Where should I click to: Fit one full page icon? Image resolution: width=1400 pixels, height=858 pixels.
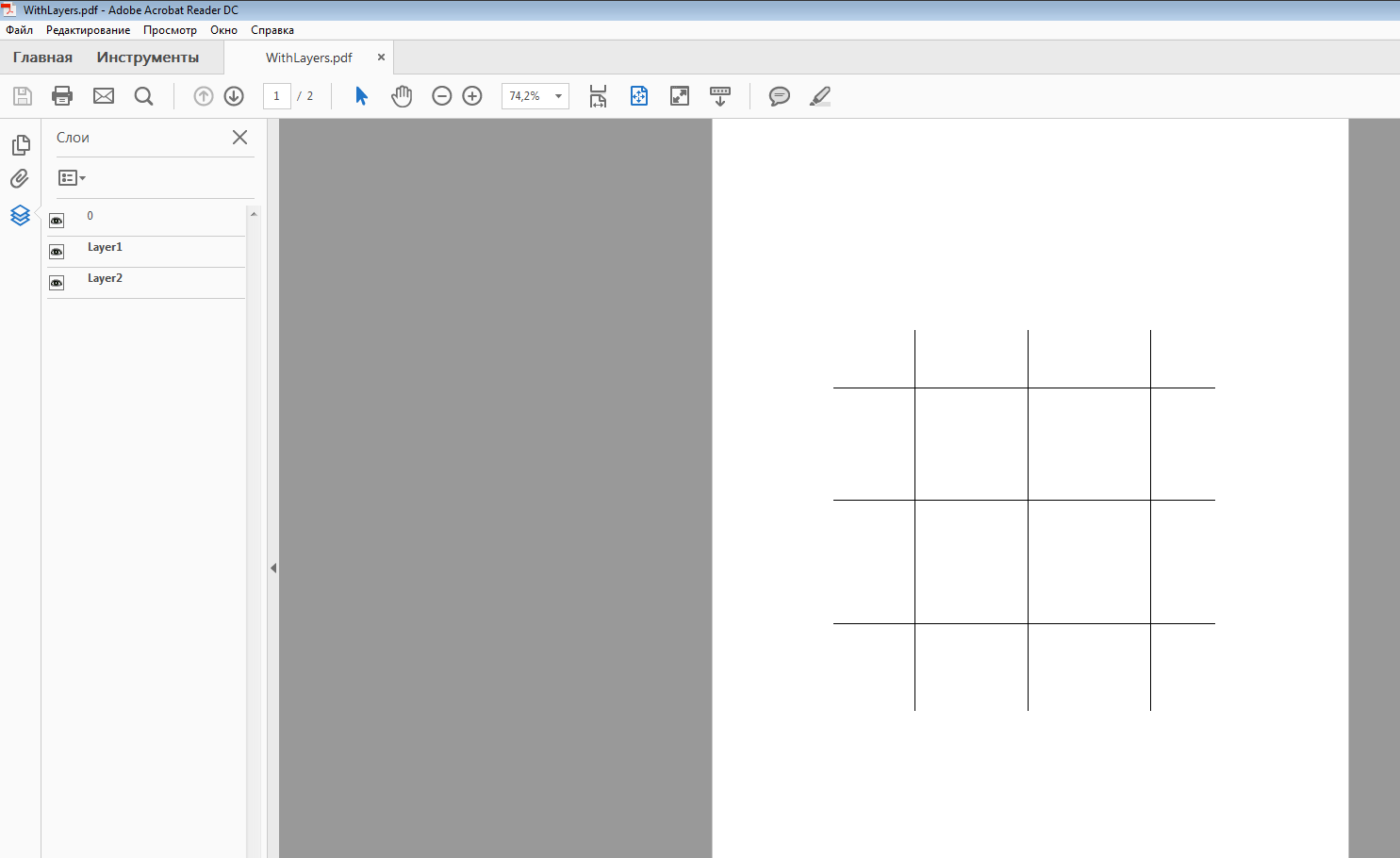click(639, 96)
